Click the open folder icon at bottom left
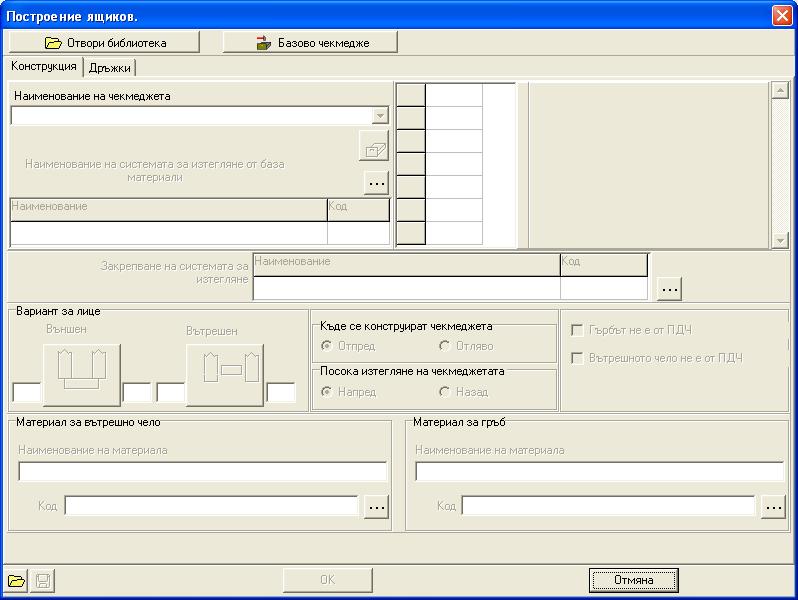 pyautogui.click(x=16, y=581)
